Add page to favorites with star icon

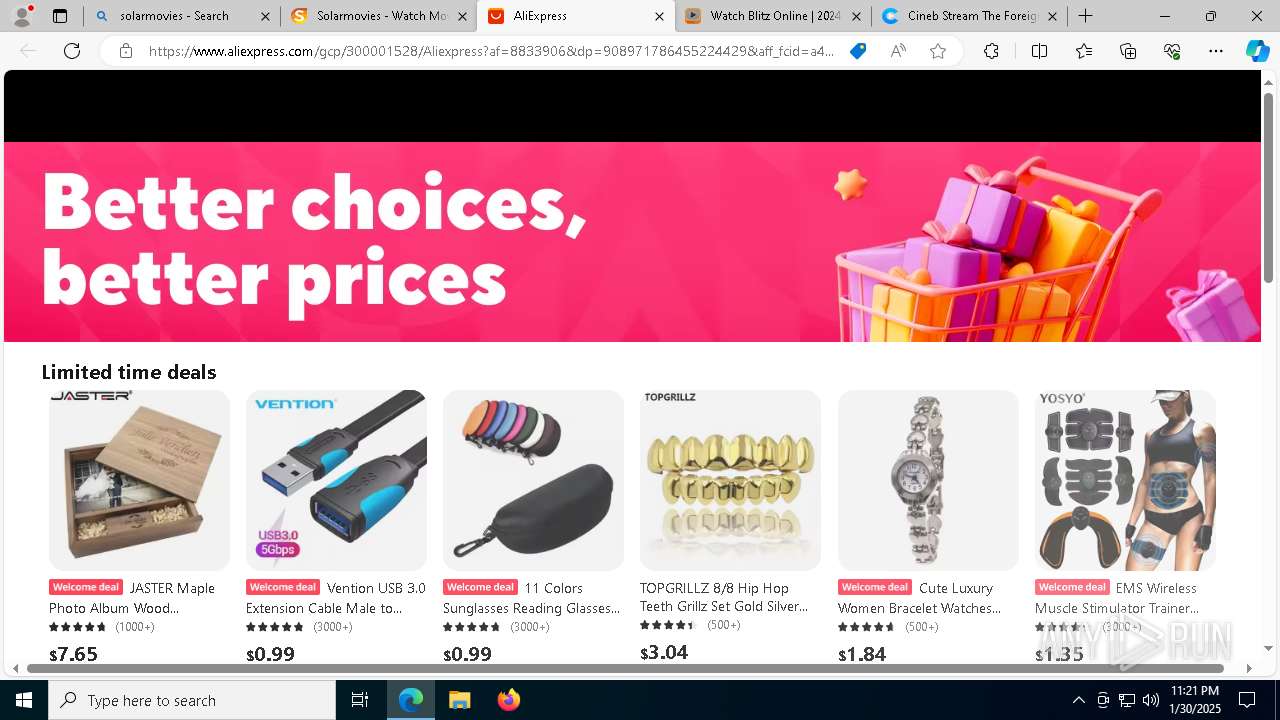point(938,51)
